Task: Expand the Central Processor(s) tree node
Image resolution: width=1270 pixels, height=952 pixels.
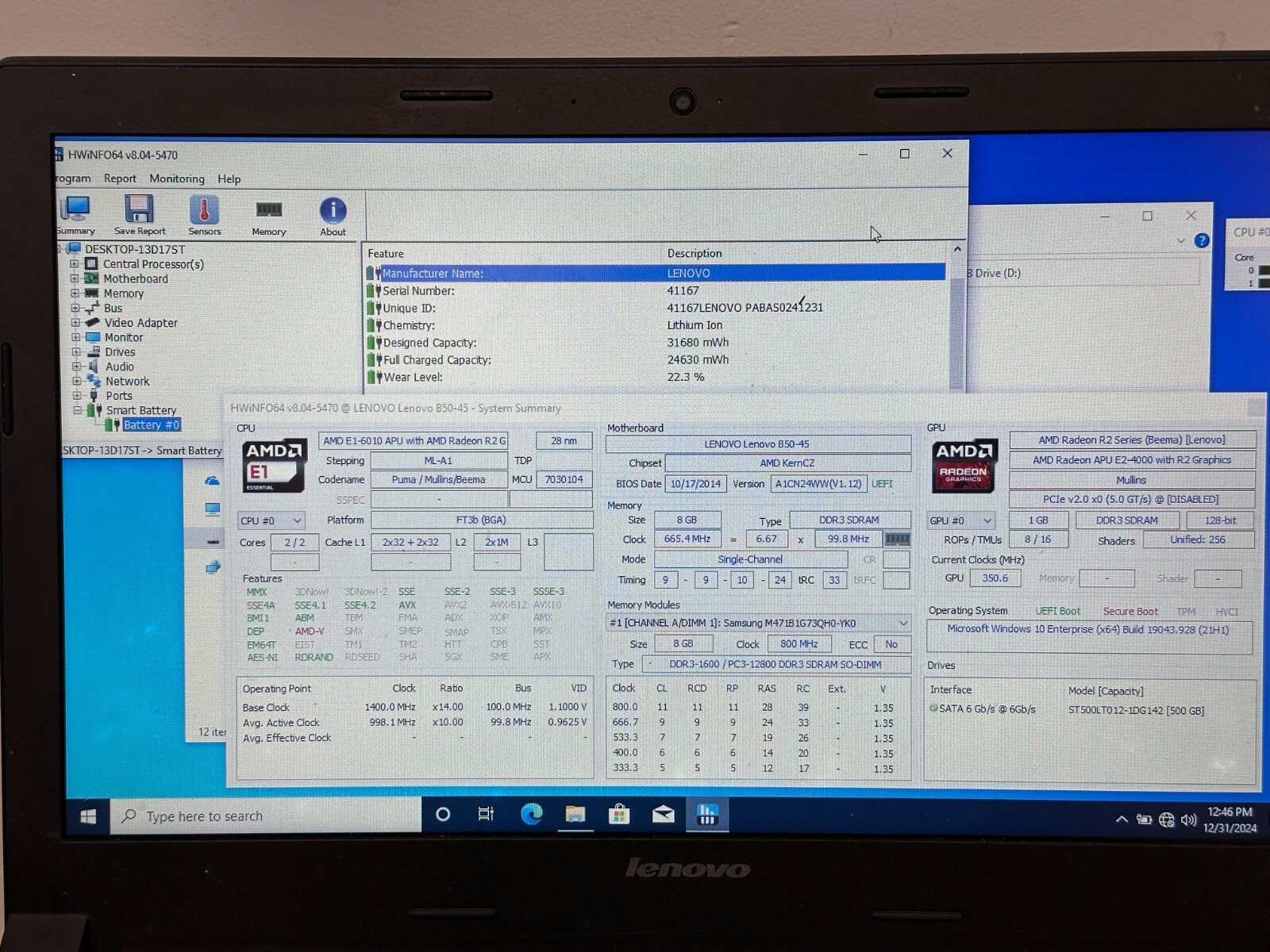Action: click(x=75, y=264)
